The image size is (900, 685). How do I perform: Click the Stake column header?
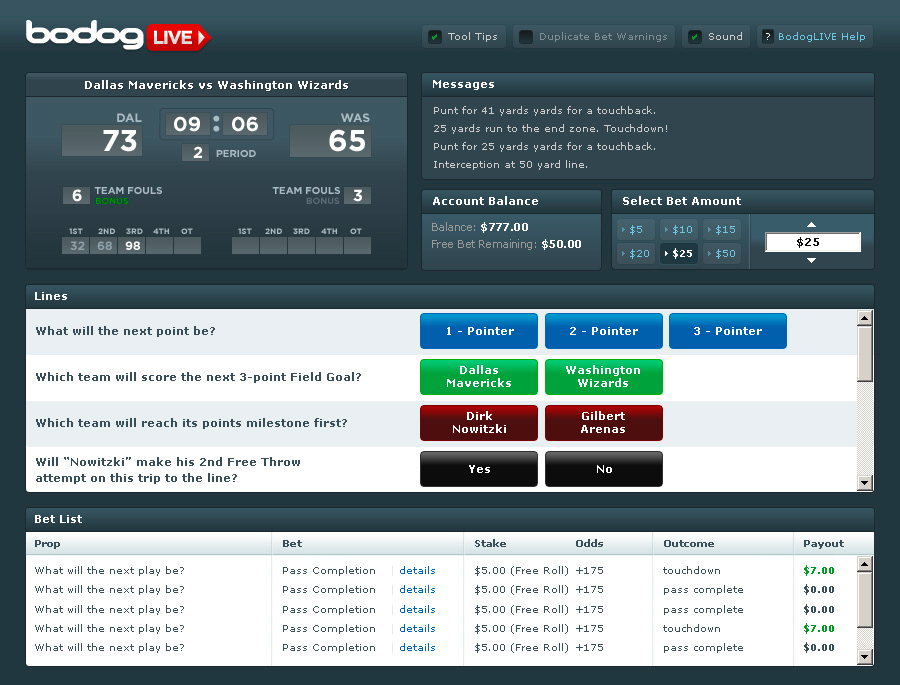click(x=490, y=543)
